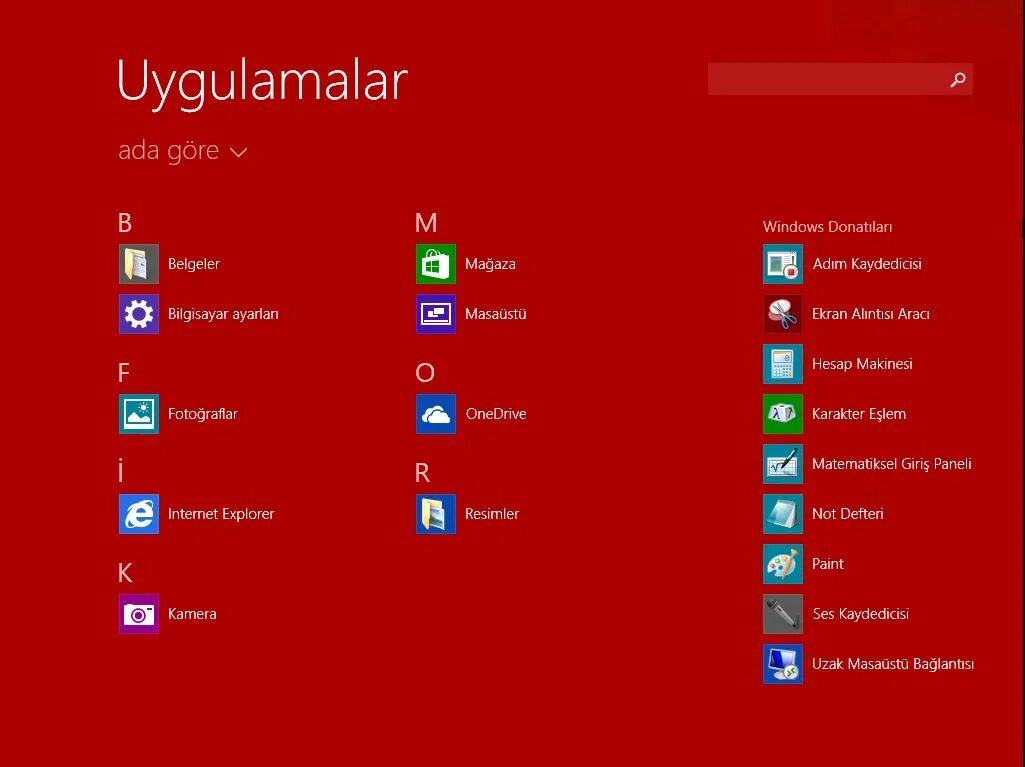Jump to letter group B header

(x=125, y=223)
